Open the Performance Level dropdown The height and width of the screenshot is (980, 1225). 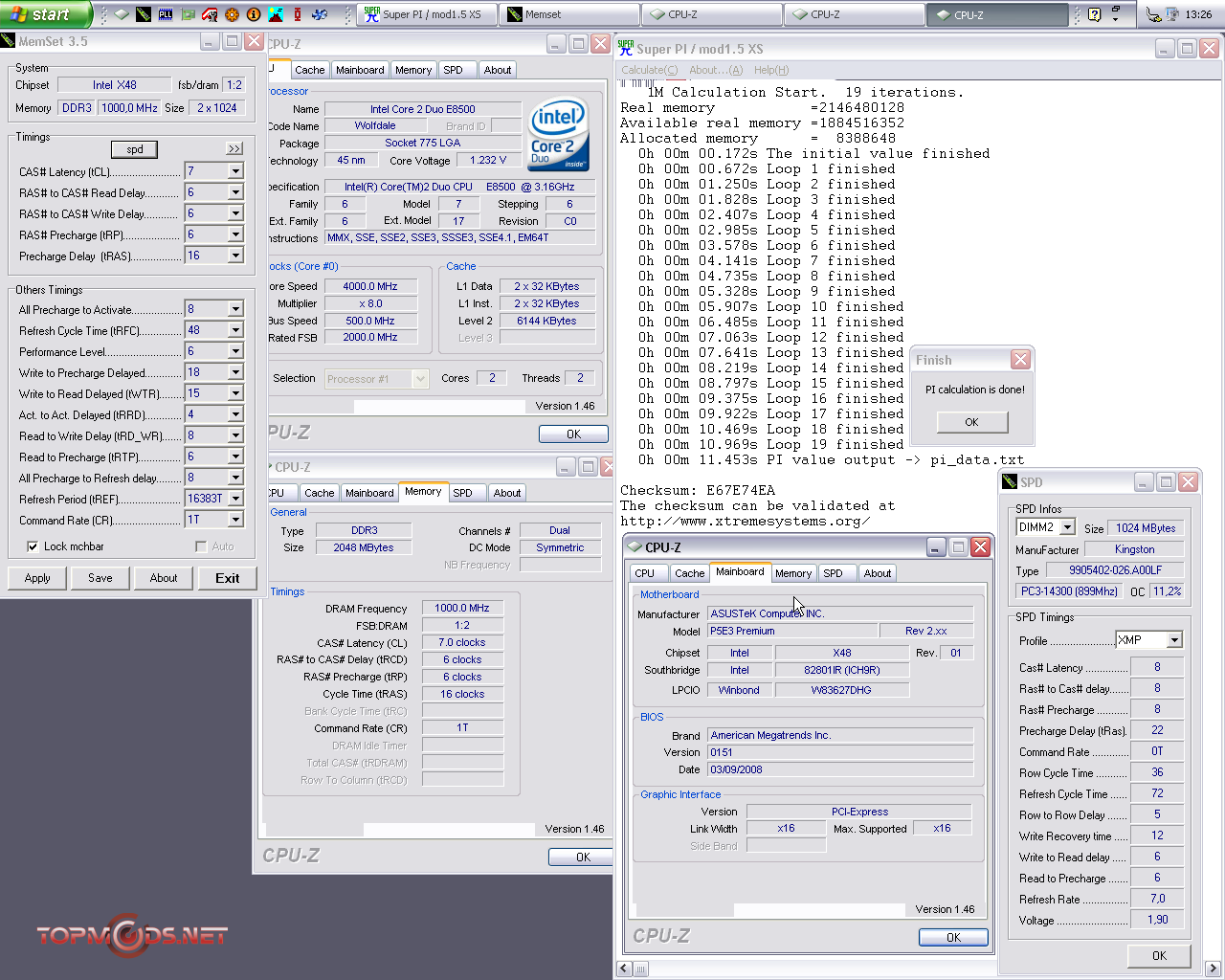(x=235, y=351)
